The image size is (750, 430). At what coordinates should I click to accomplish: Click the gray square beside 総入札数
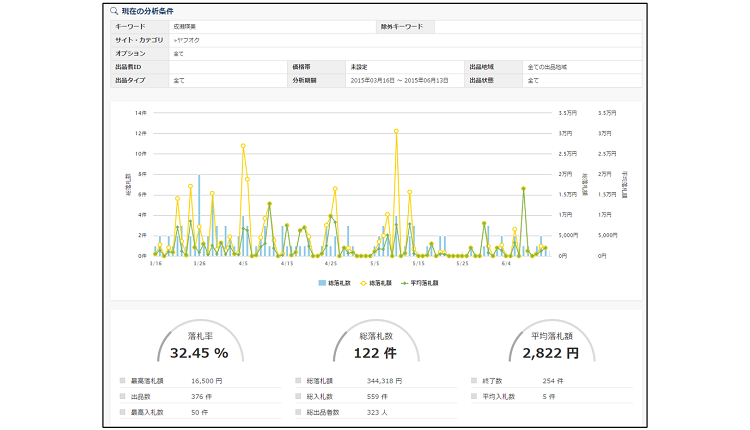(297, 396)
